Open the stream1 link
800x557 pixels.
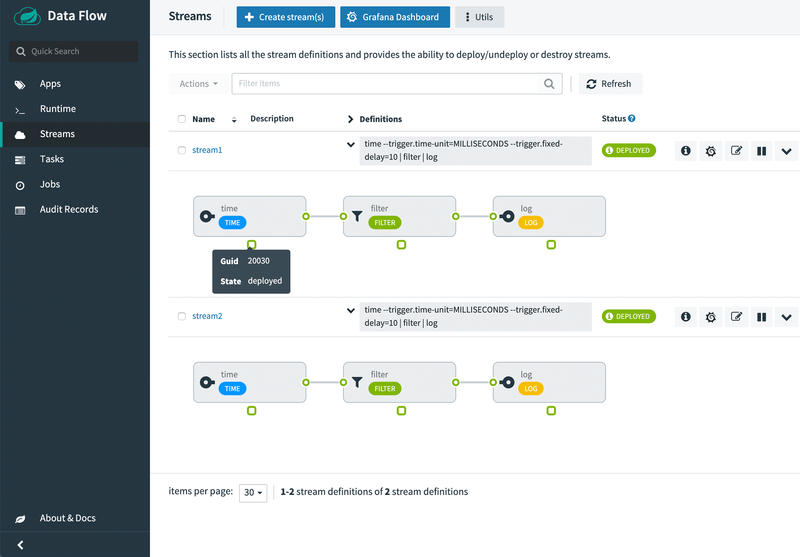(x=207, y=150)
